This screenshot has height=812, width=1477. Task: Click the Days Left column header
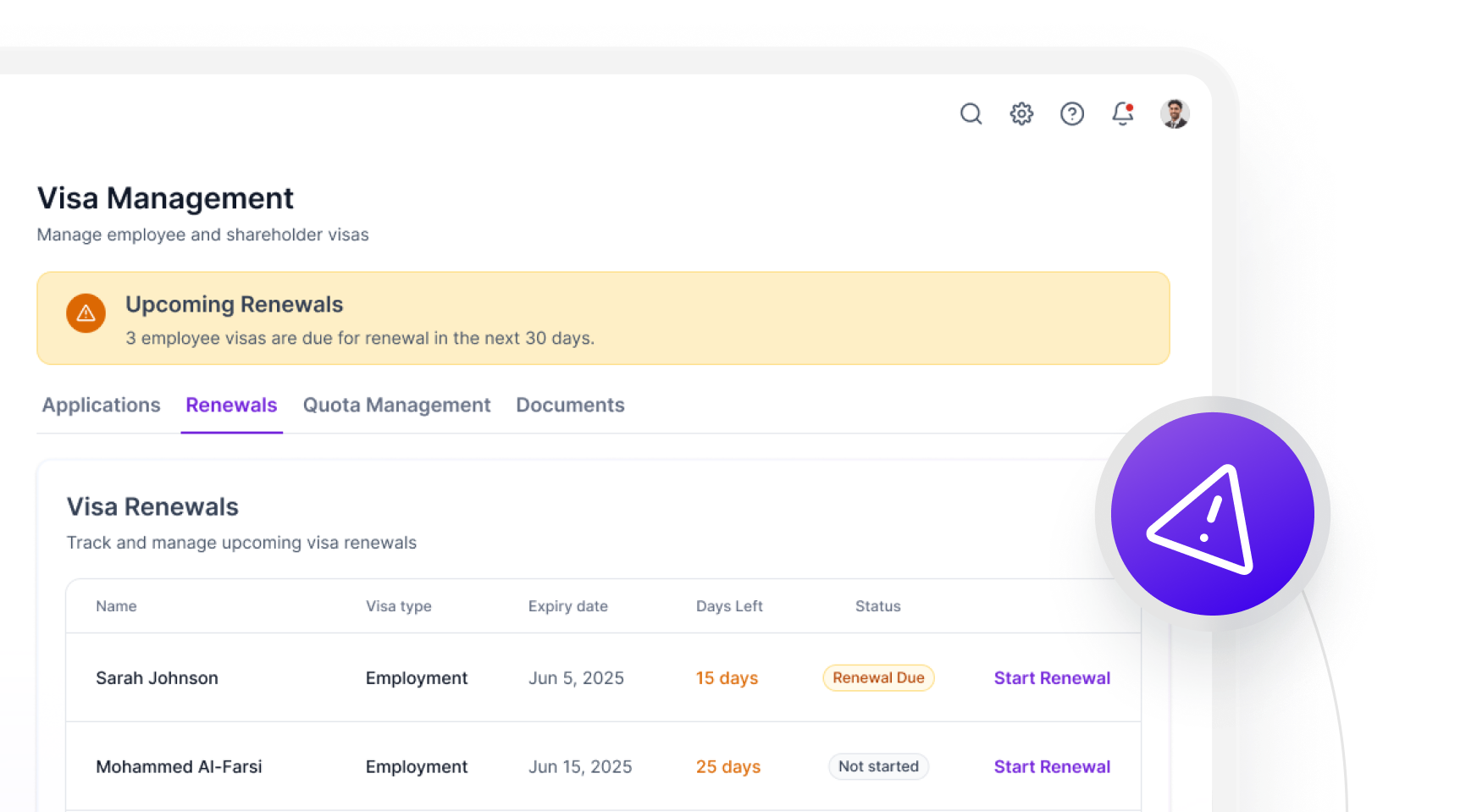coord(729,606)
